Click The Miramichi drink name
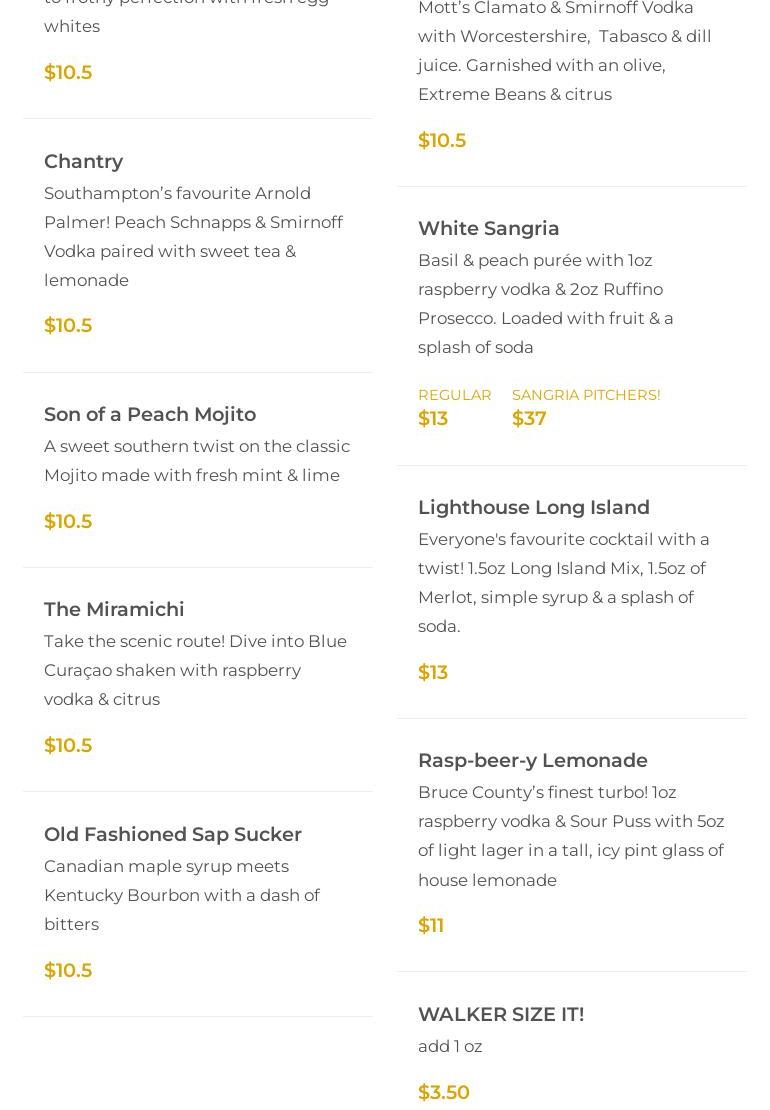The image size is (770, 1110). tap(114, 609)
